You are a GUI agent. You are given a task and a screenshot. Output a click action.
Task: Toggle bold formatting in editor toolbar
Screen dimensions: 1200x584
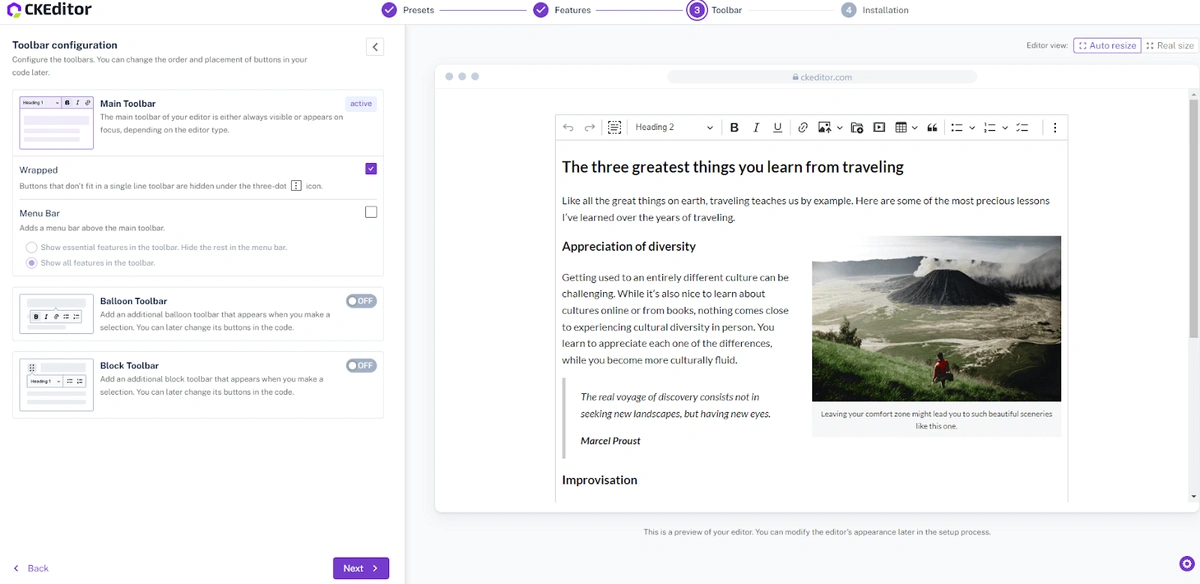tap(734, 127)
